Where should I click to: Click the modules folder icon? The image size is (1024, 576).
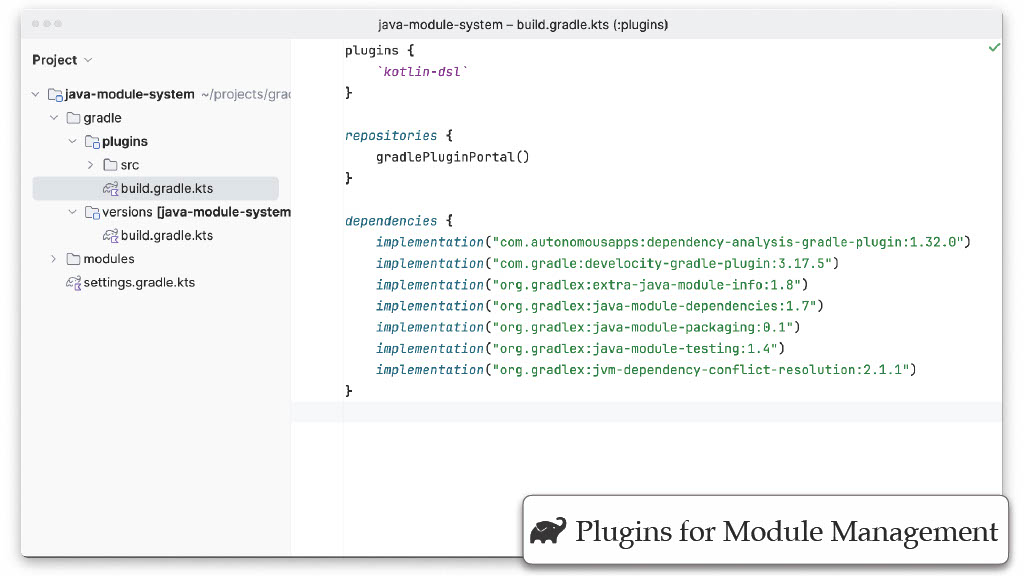(x=73, y=259)
